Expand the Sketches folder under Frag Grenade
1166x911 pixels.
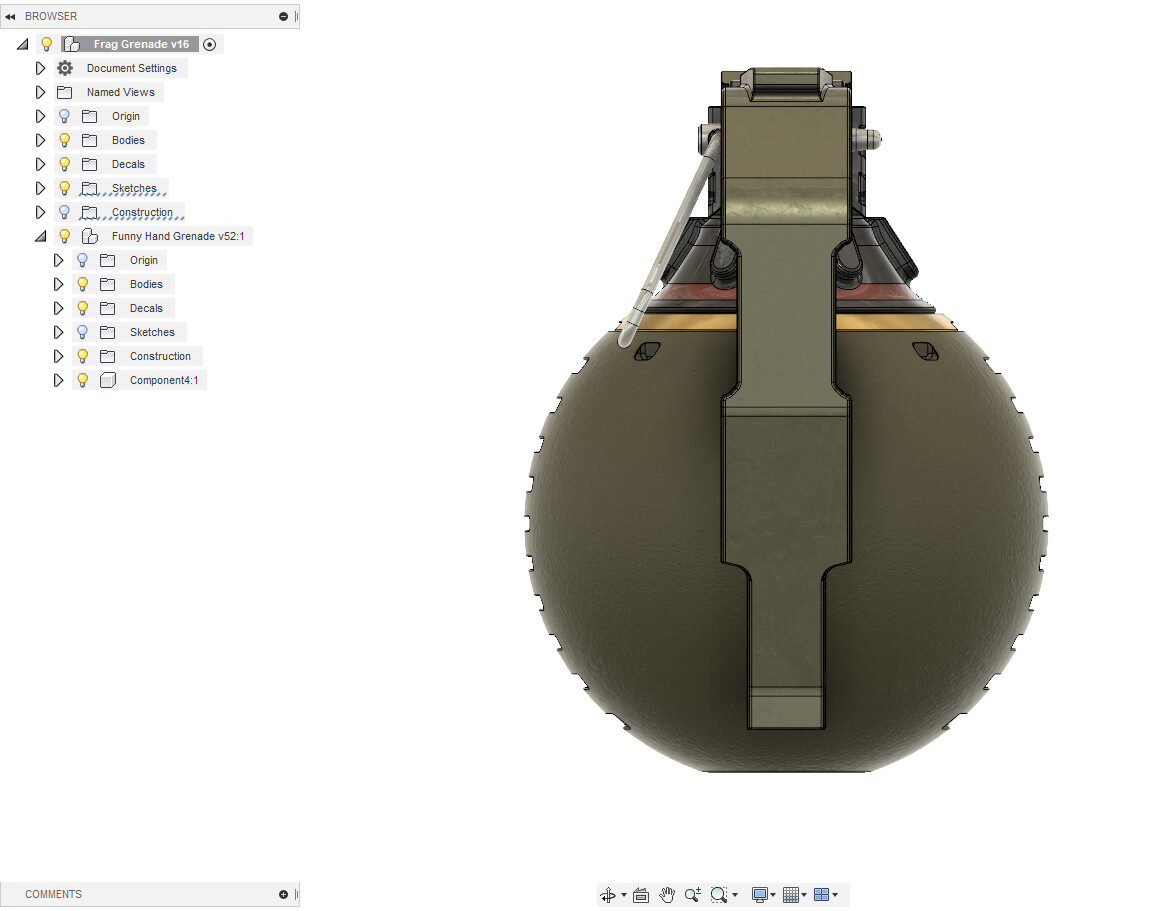click(x=39, y=188)
